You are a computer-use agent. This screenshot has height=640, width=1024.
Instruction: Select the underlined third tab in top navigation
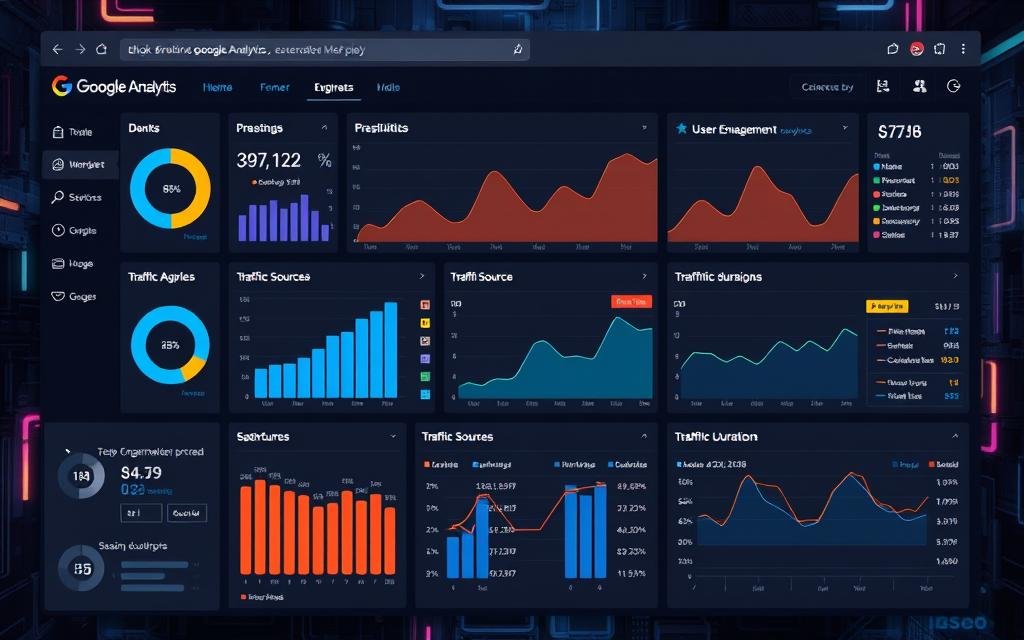tap(333, 88)
